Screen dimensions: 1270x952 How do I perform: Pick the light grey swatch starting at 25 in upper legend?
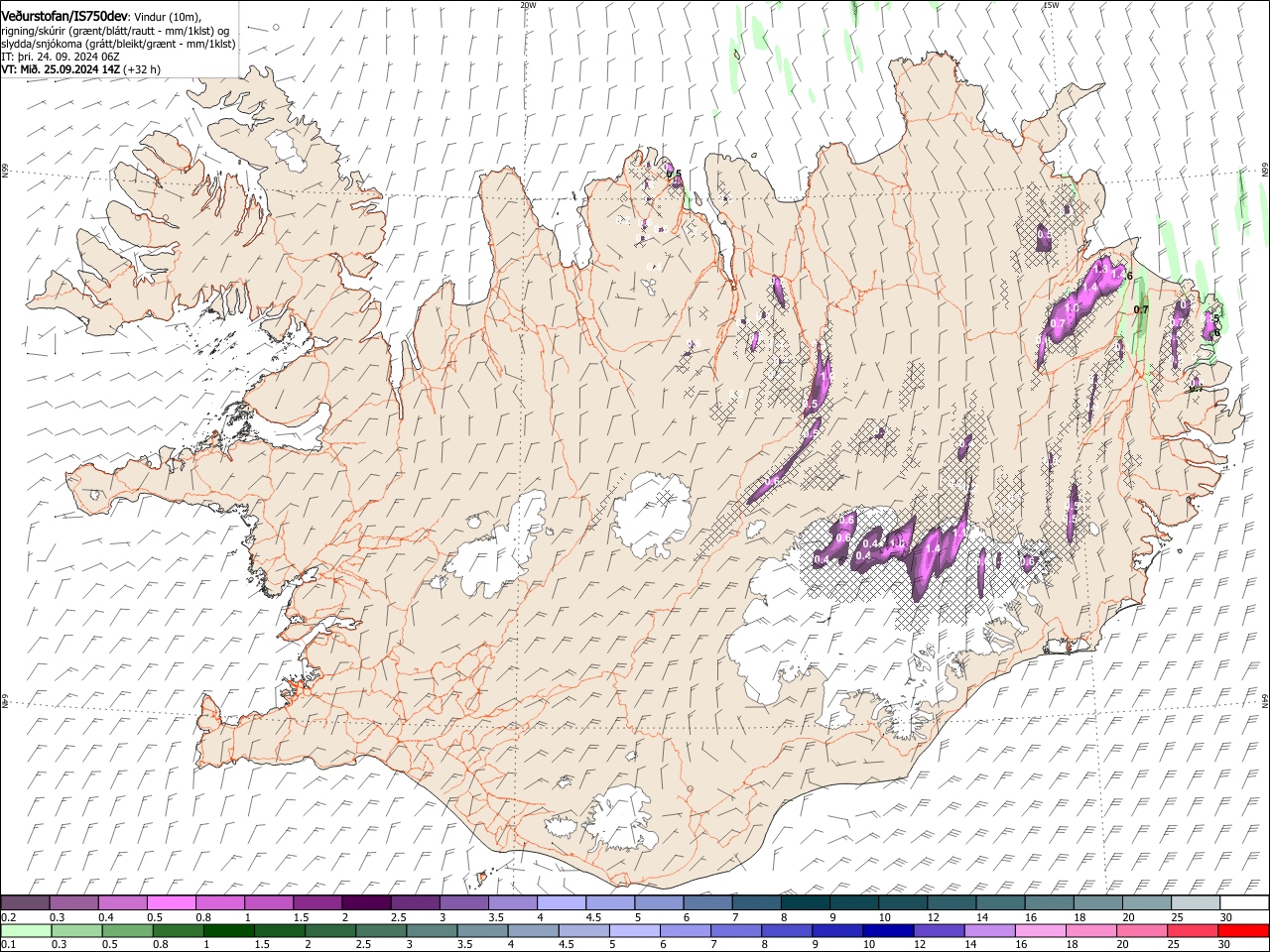(x=1196, y=903)
